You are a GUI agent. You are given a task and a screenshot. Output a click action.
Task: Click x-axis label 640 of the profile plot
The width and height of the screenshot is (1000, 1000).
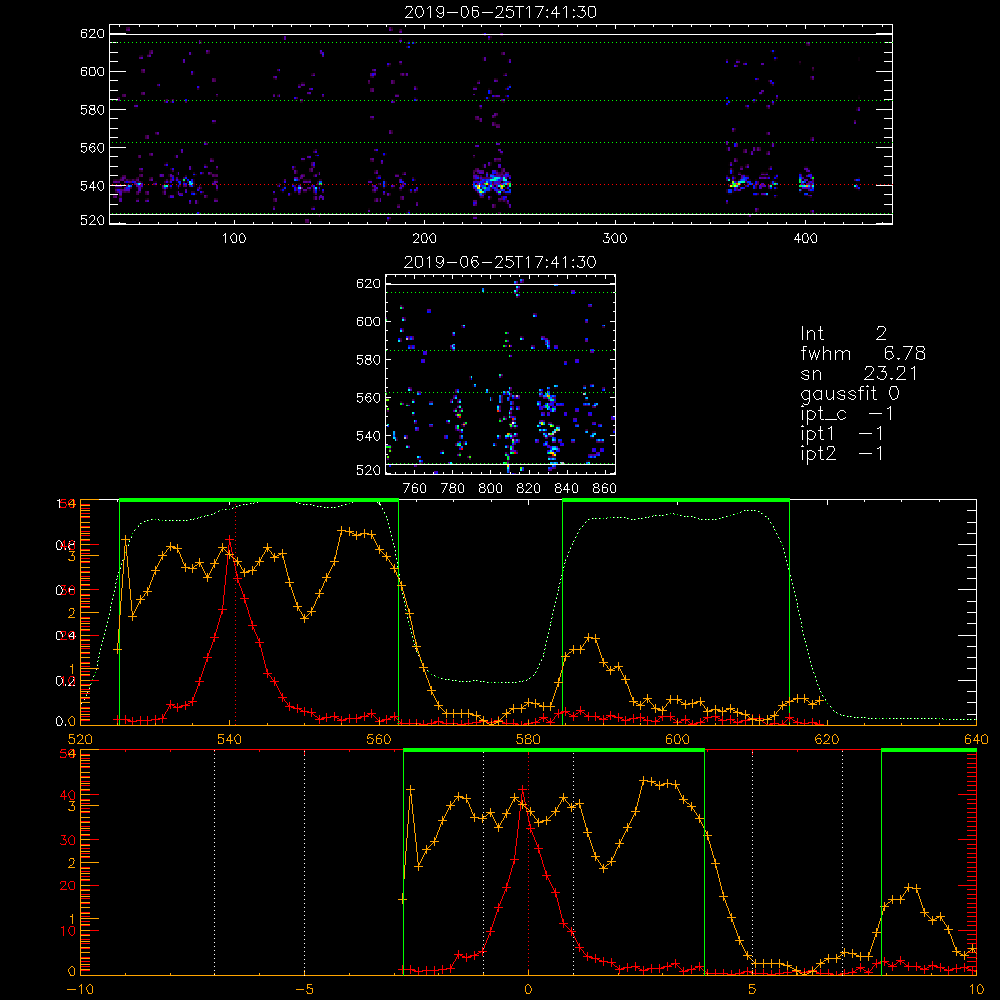[x=976, y=739]
